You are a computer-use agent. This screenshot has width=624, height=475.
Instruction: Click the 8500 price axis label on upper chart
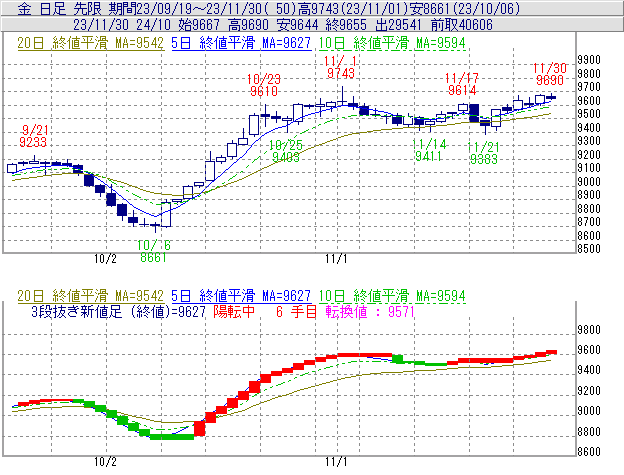coord(589,249)
